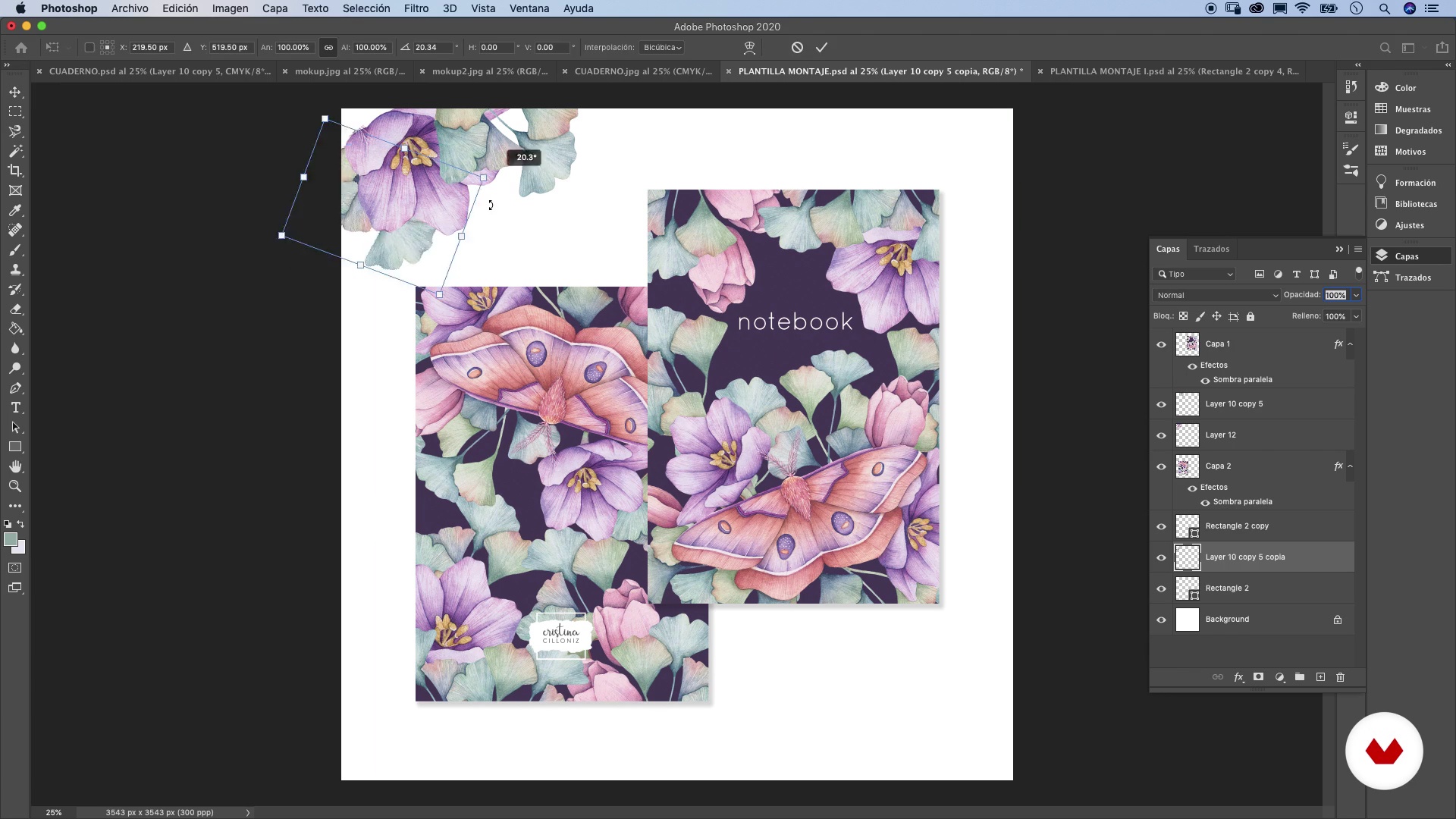The height and width of the screenshot is (819, 1456).
Task: Select the Eraser tool
Action: [15, 309]
